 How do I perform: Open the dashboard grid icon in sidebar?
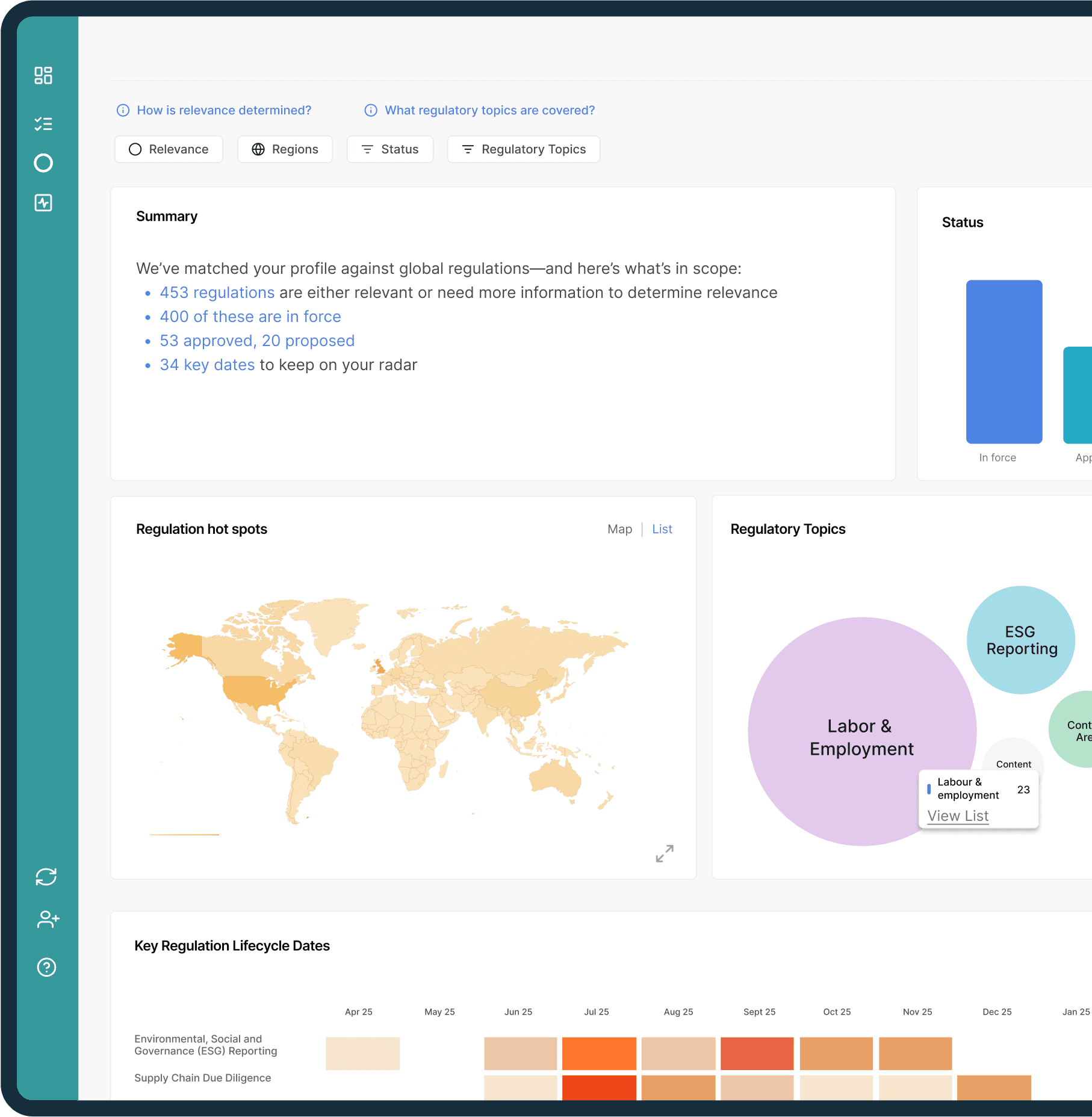[x=43, y=75]
